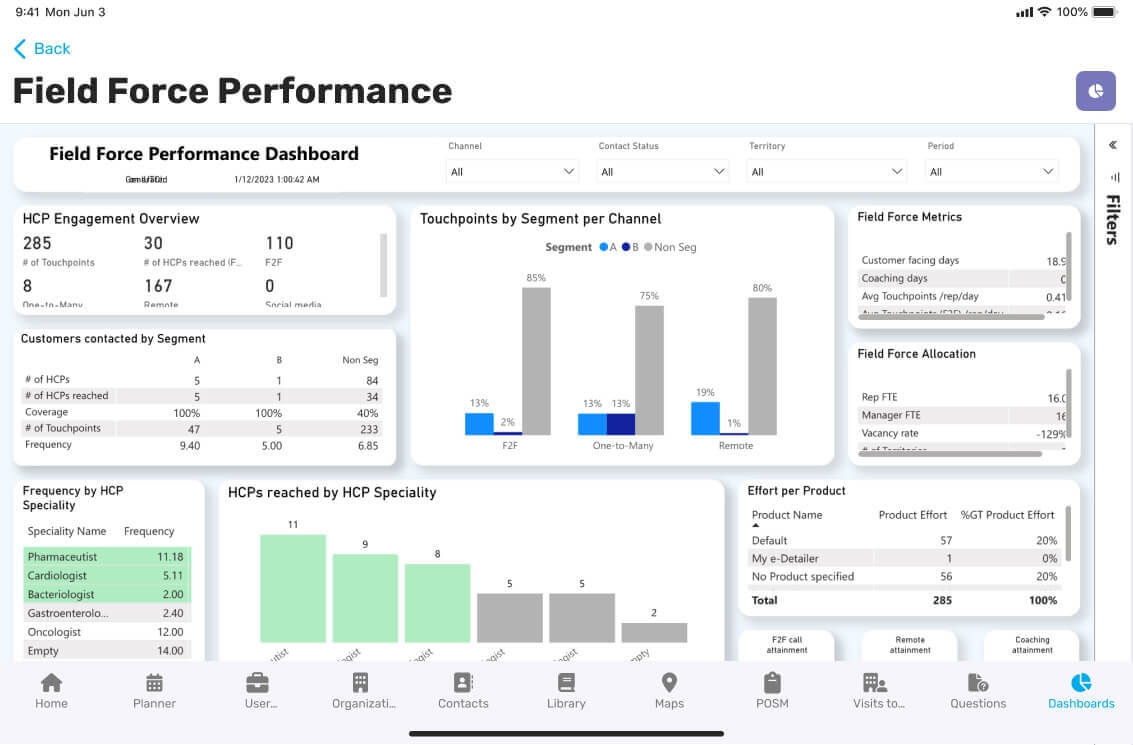This screenshot has width=1133, height=745.
Task: Click the # of HCPs reached row
Action: [202, 396]
